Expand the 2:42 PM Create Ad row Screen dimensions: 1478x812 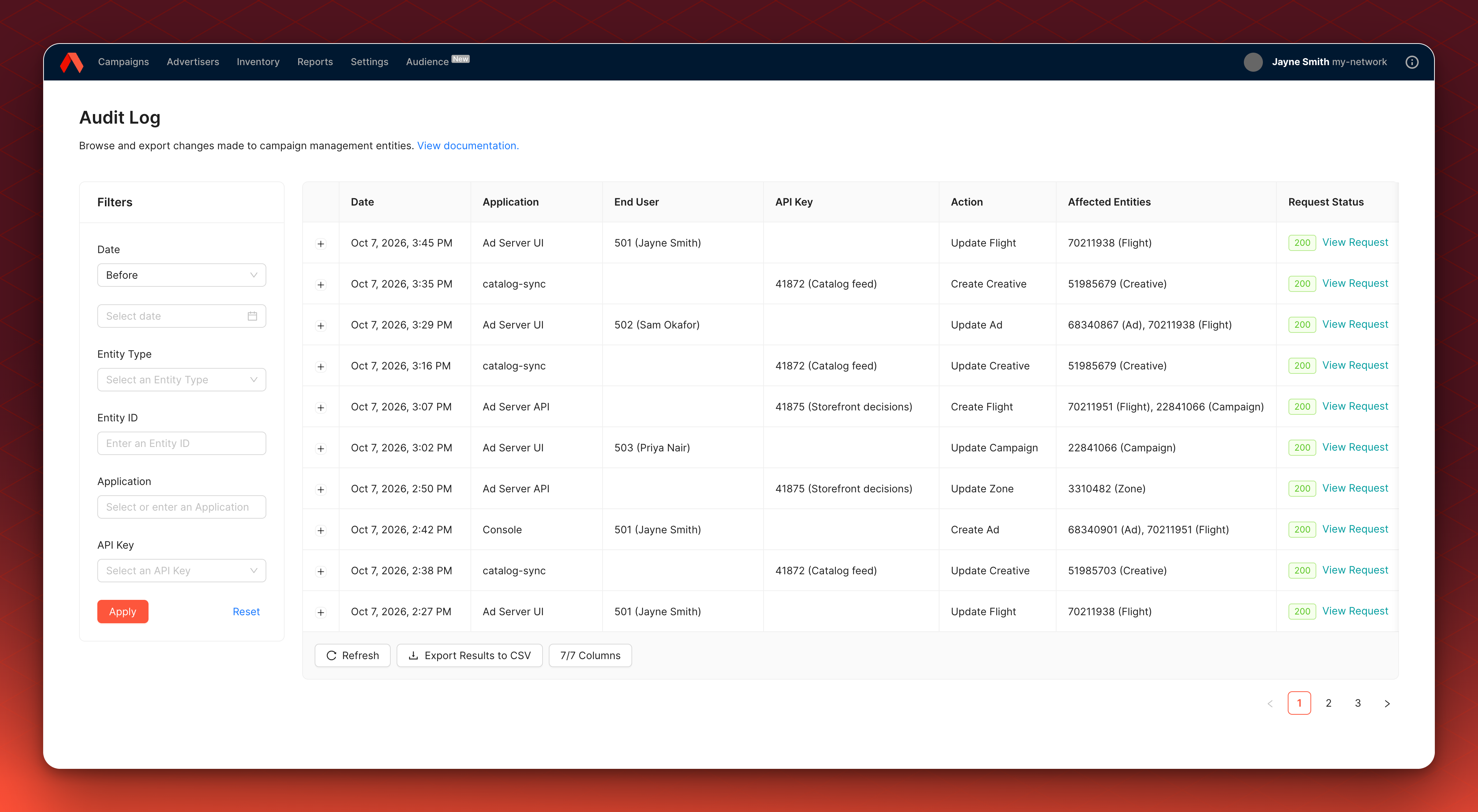(x=321, y=530)
